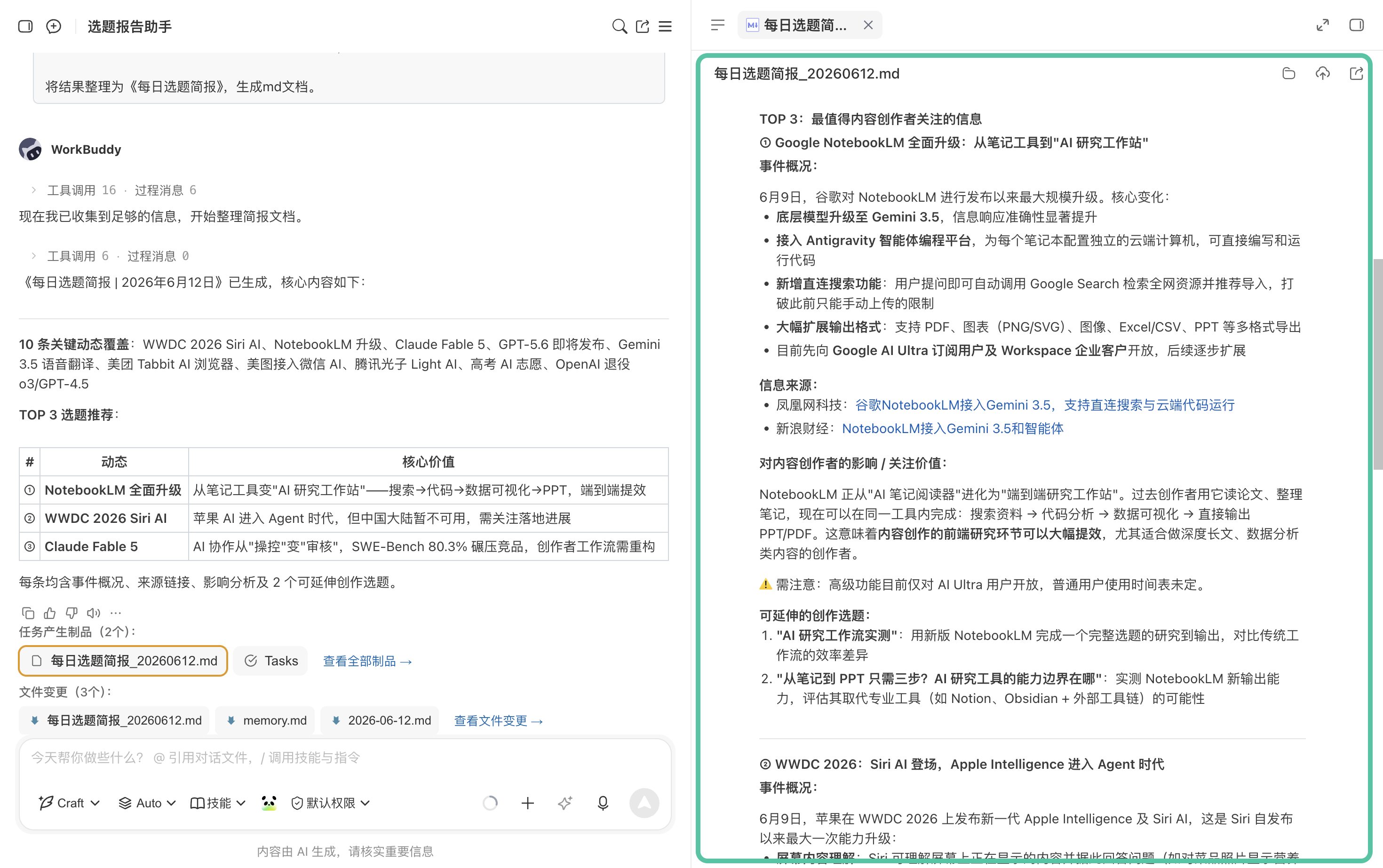The height and width of the screenshot is (868, 1383).
Task: Open the 技能 skills dropdown
Action: click(x=218, y=803)
